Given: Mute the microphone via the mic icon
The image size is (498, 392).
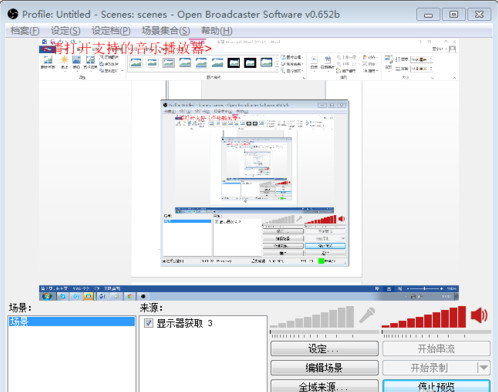Looking at the screenshot, I should coord(367,315).
